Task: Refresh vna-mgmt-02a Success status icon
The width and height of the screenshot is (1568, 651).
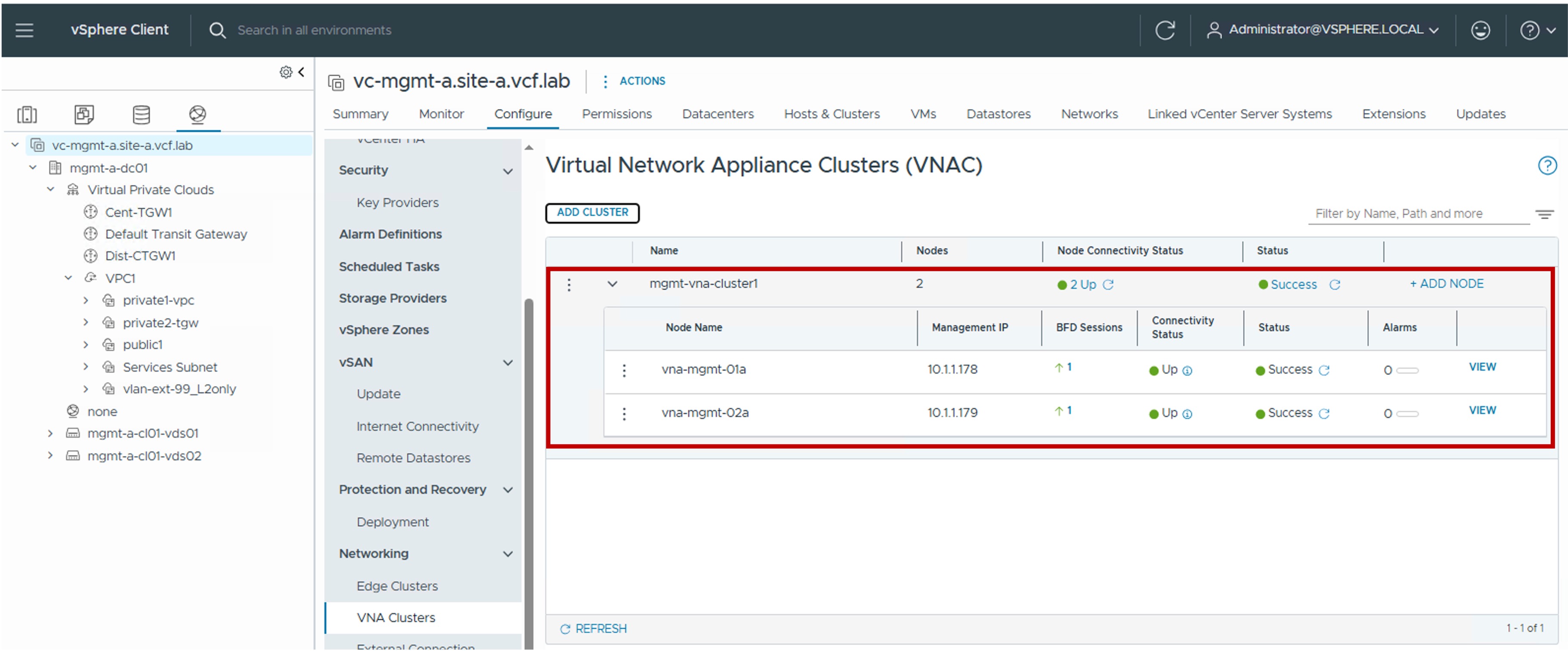Action: 1324,413
